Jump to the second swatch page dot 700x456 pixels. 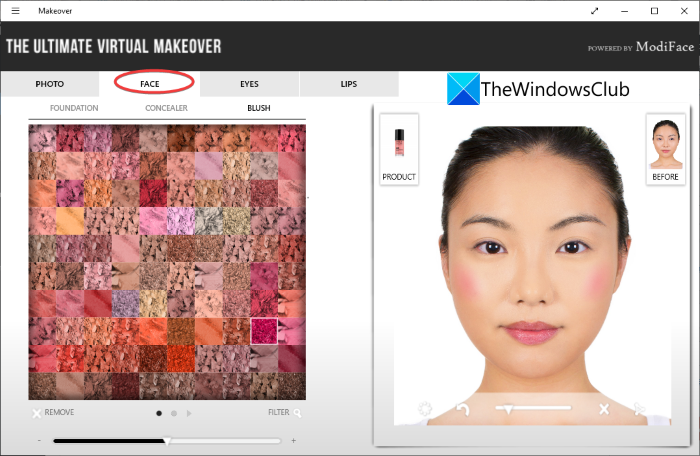point(174,414)
